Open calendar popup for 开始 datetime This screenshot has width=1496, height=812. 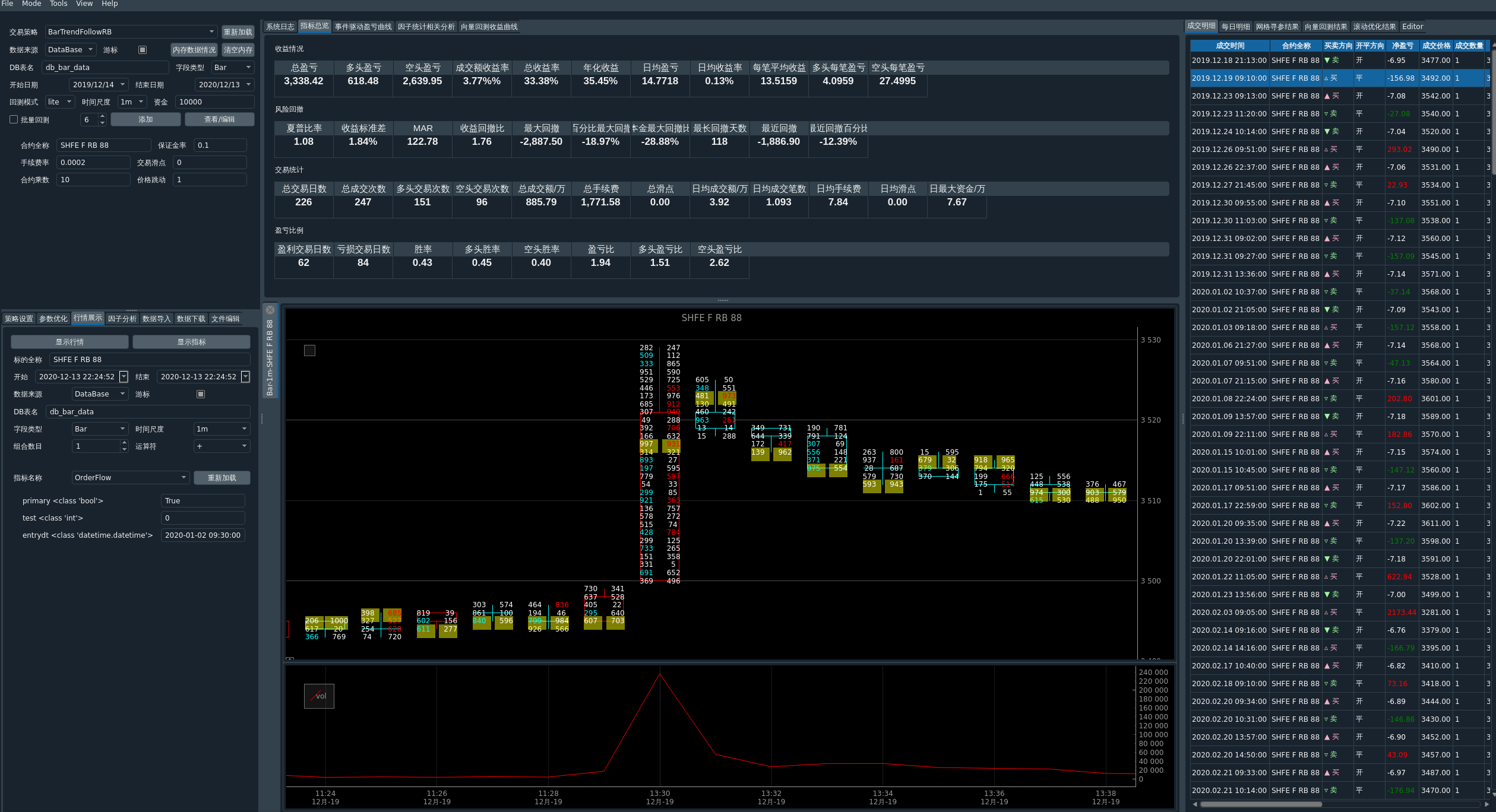124,376
